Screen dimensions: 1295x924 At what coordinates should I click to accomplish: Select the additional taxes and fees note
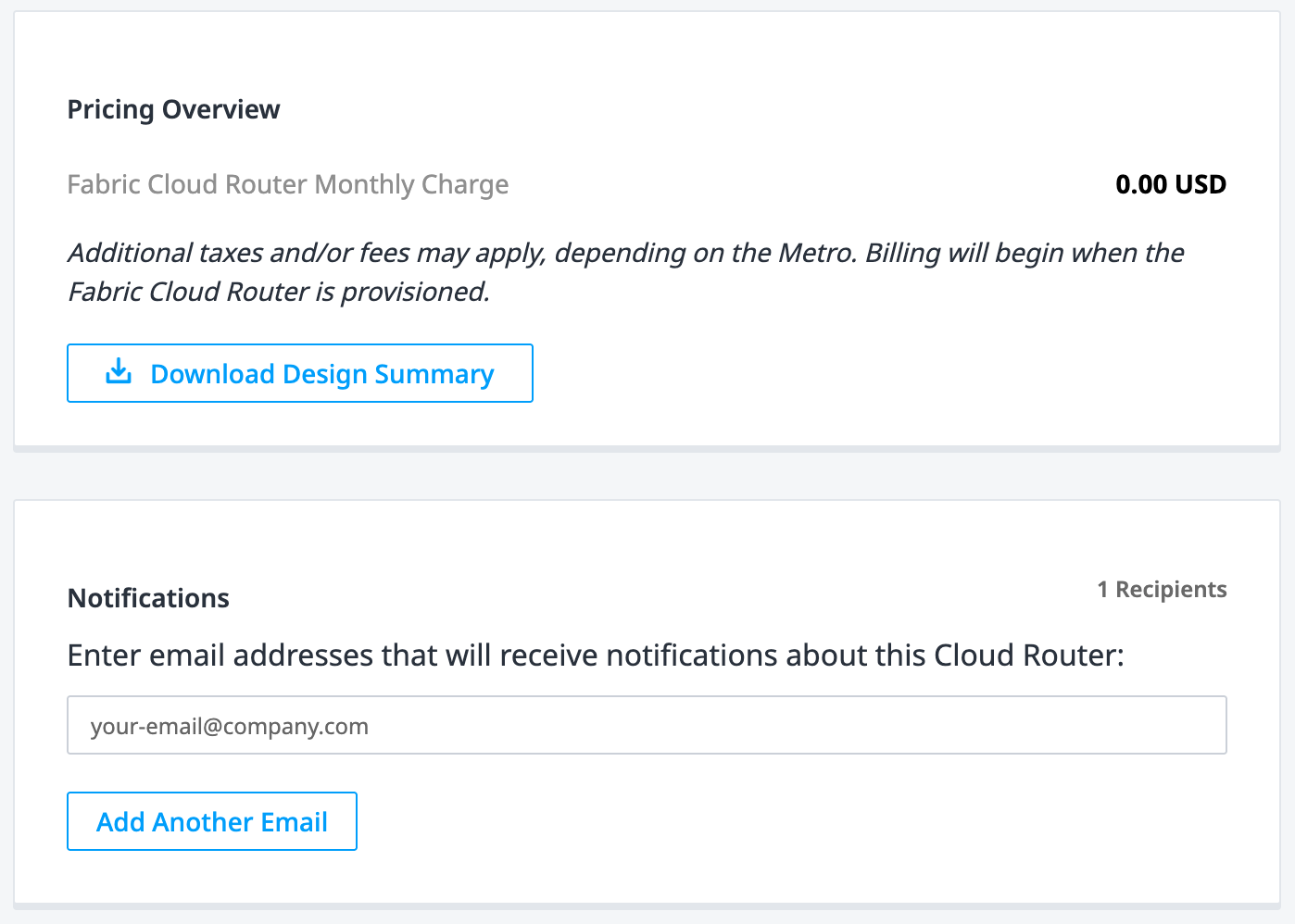coord(626,272)
